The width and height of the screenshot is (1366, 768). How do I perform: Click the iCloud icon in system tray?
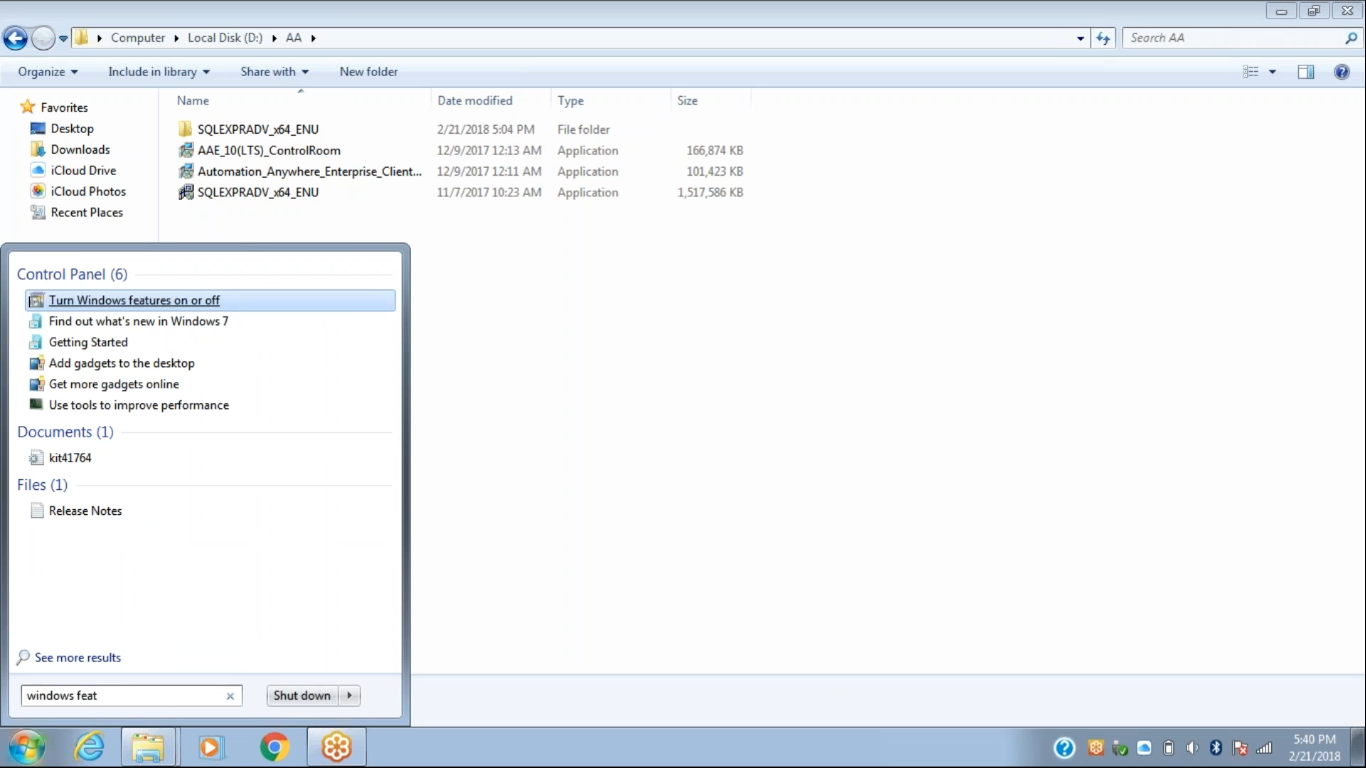[x=1144, y=748]
